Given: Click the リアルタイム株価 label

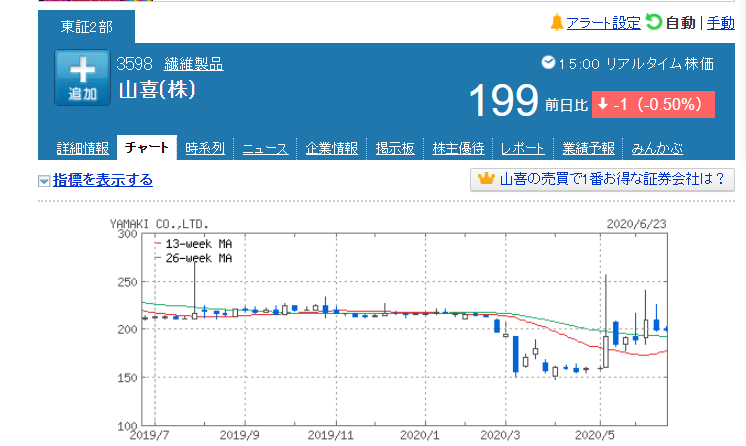Looking at the screenshot, I should click(659, 64).
